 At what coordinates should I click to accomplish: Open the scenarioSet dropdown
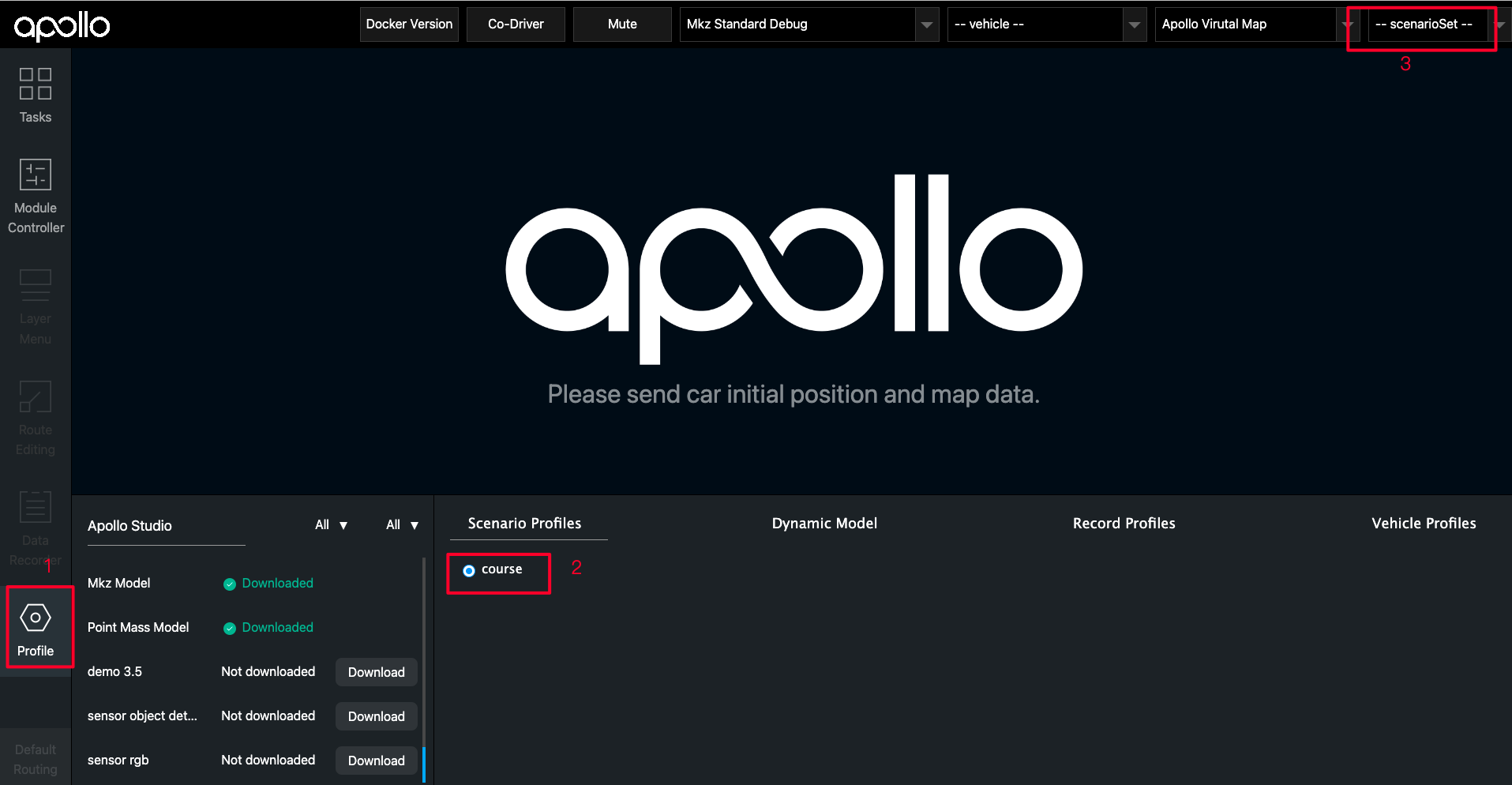tap(1425, 24)
